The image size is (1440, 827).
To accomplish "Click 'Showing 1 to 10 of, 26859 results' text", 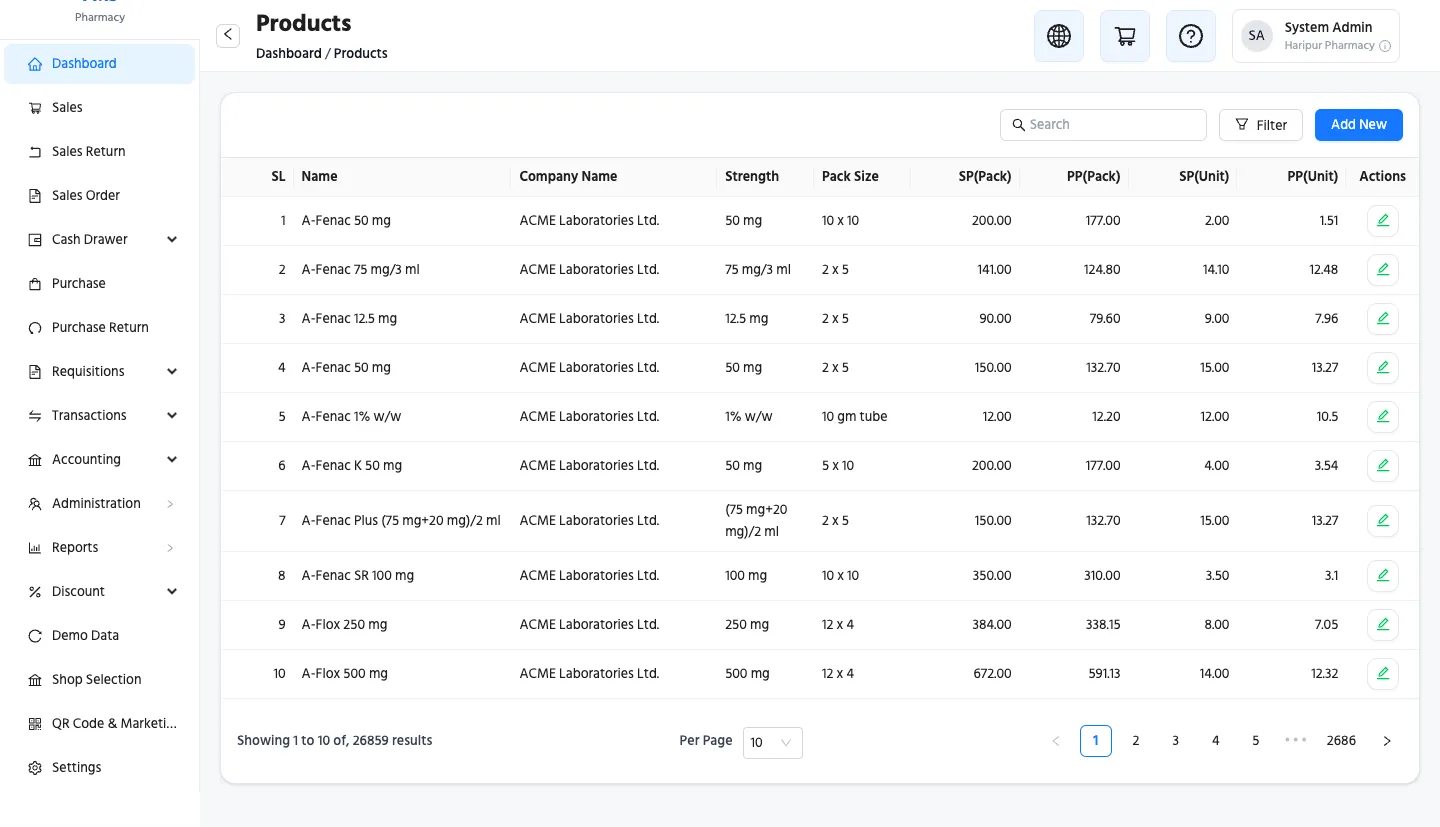I will 335,741.
